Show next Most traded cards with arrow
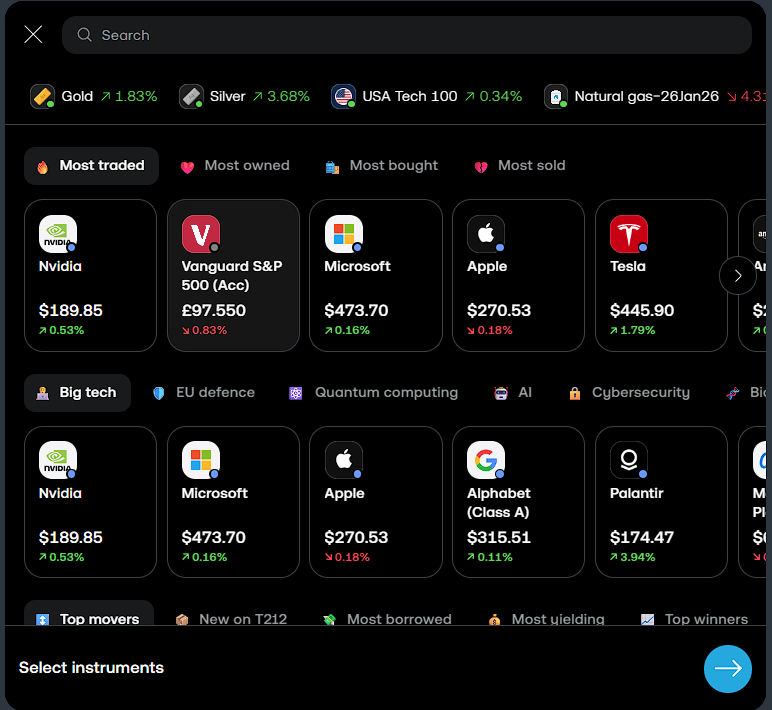The width and height of the screenshot is (772, 710). [x=738, y=276]
